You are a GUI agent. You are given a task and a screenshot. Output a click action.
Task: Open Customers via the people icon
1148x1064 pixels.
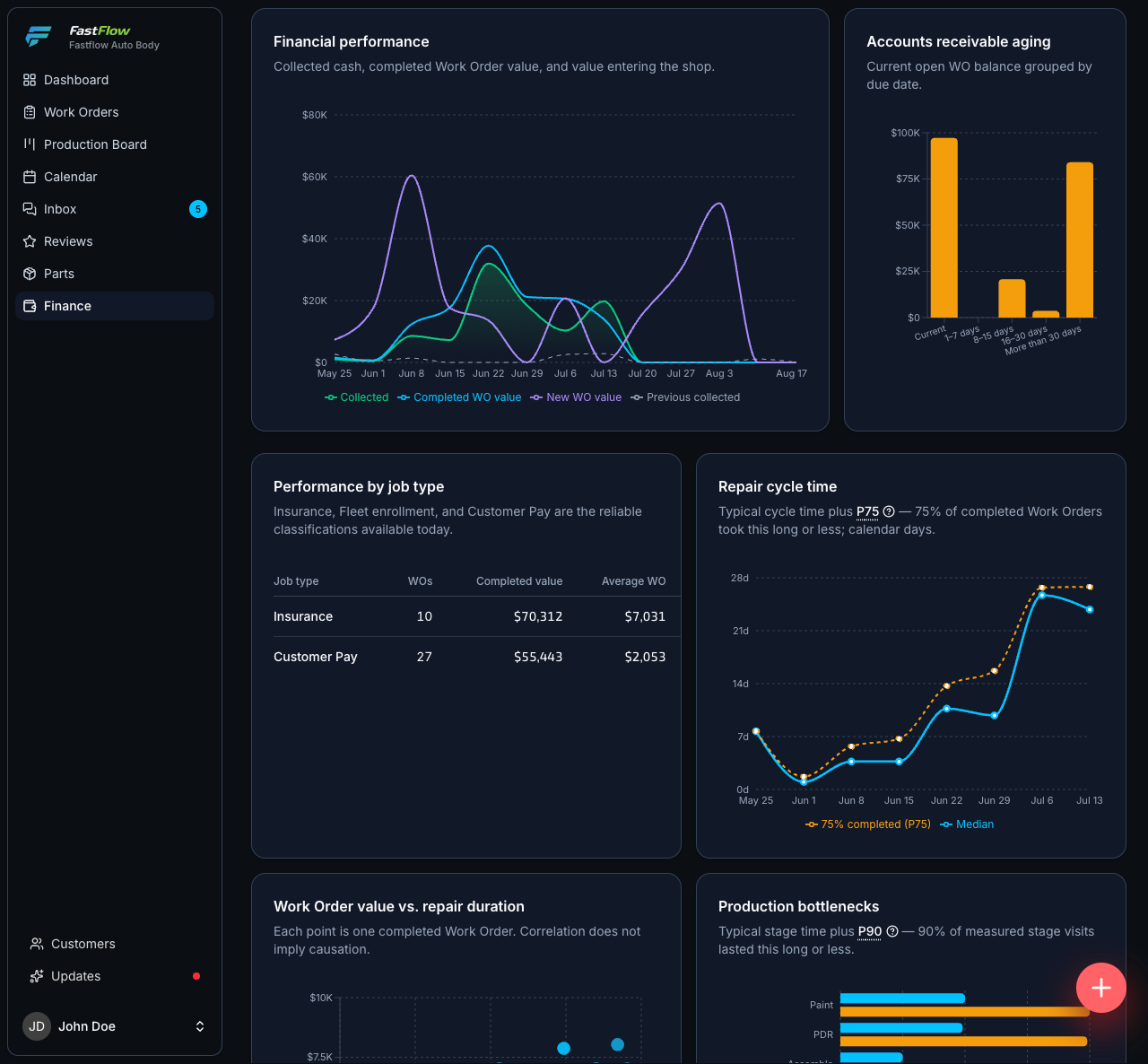37,944
